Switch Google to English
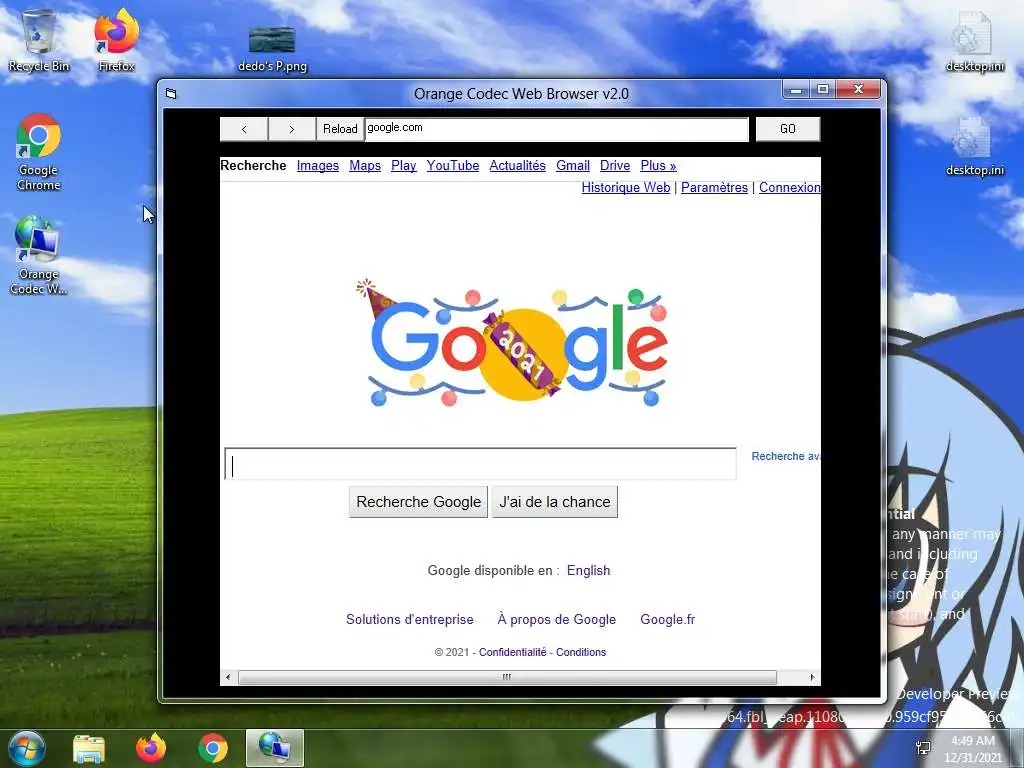Screen dimensions: 1024x768 point(588,570)
